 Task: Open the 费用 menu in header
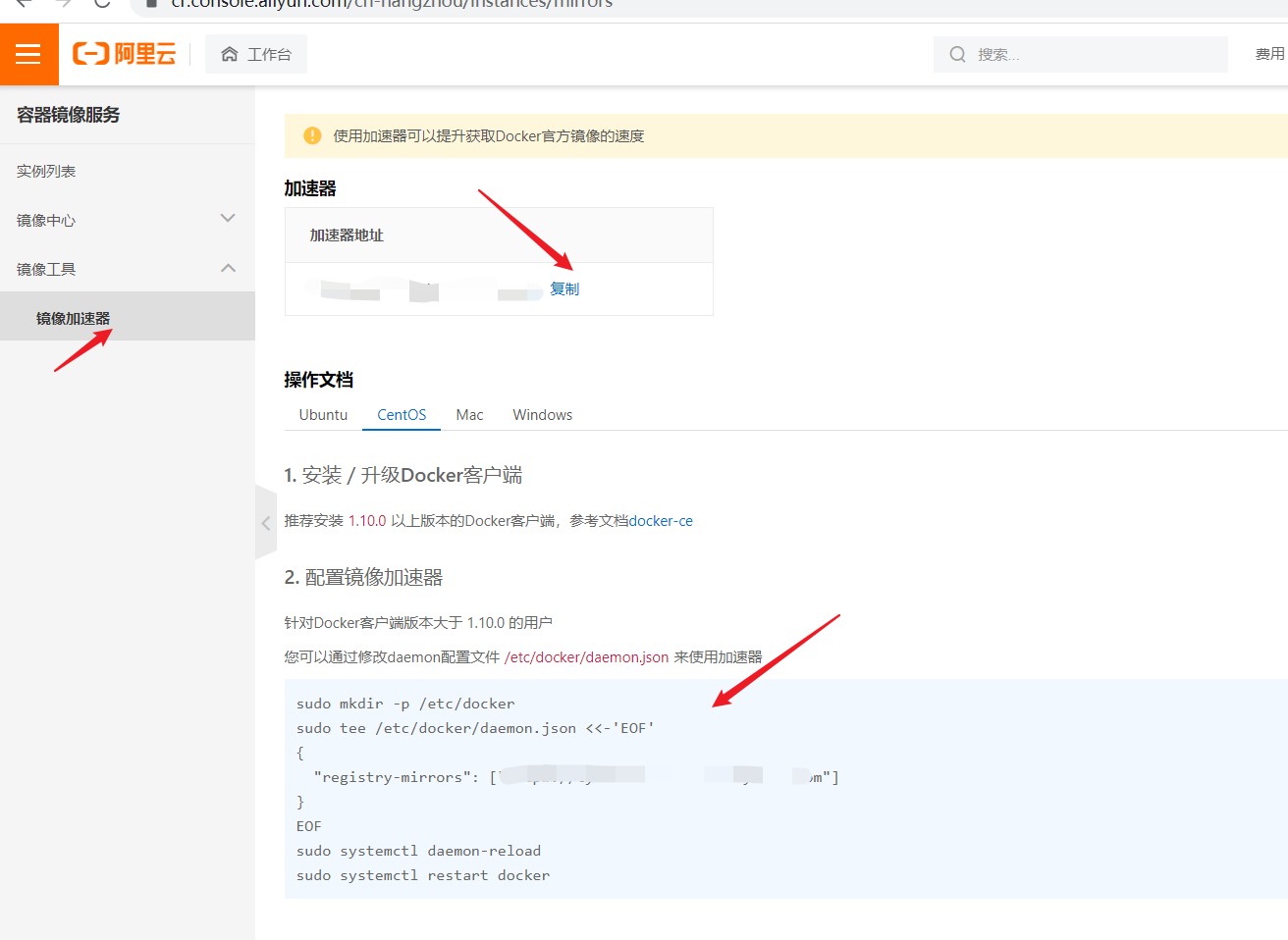pyautogui.click(x=1269, y=54)
